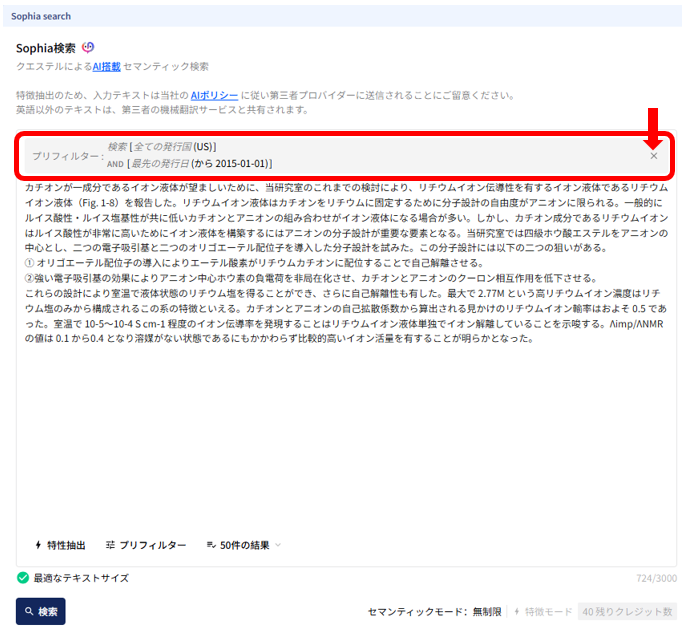Click the Sophia search header tab
The width and height of the screenshot is (699, 634).
(x=41, y=16)
